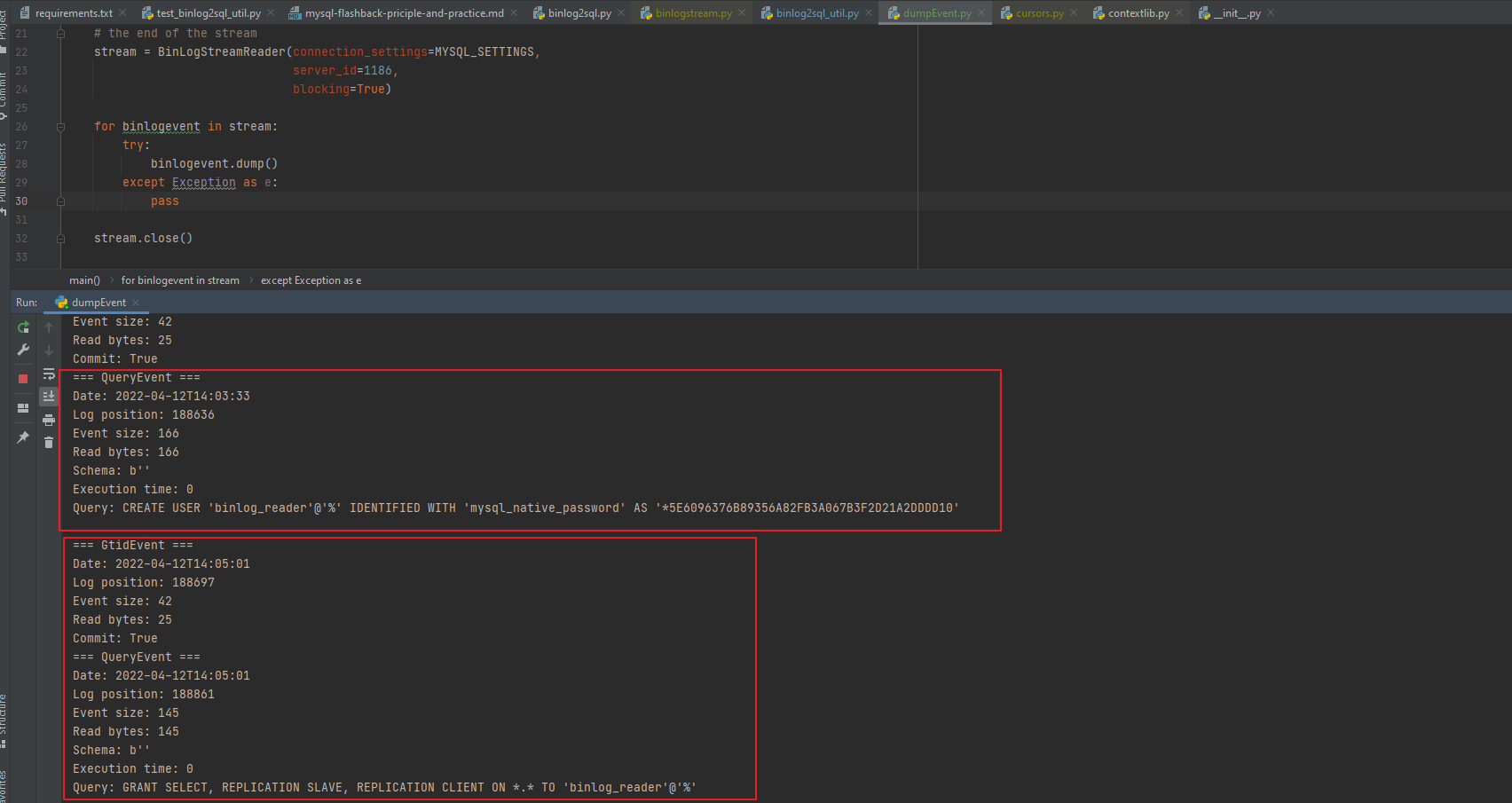The height and width of the screenshot is (803, 1512).
Task: Click the restore layout icon in Run panel
Action: click(23, 408)
